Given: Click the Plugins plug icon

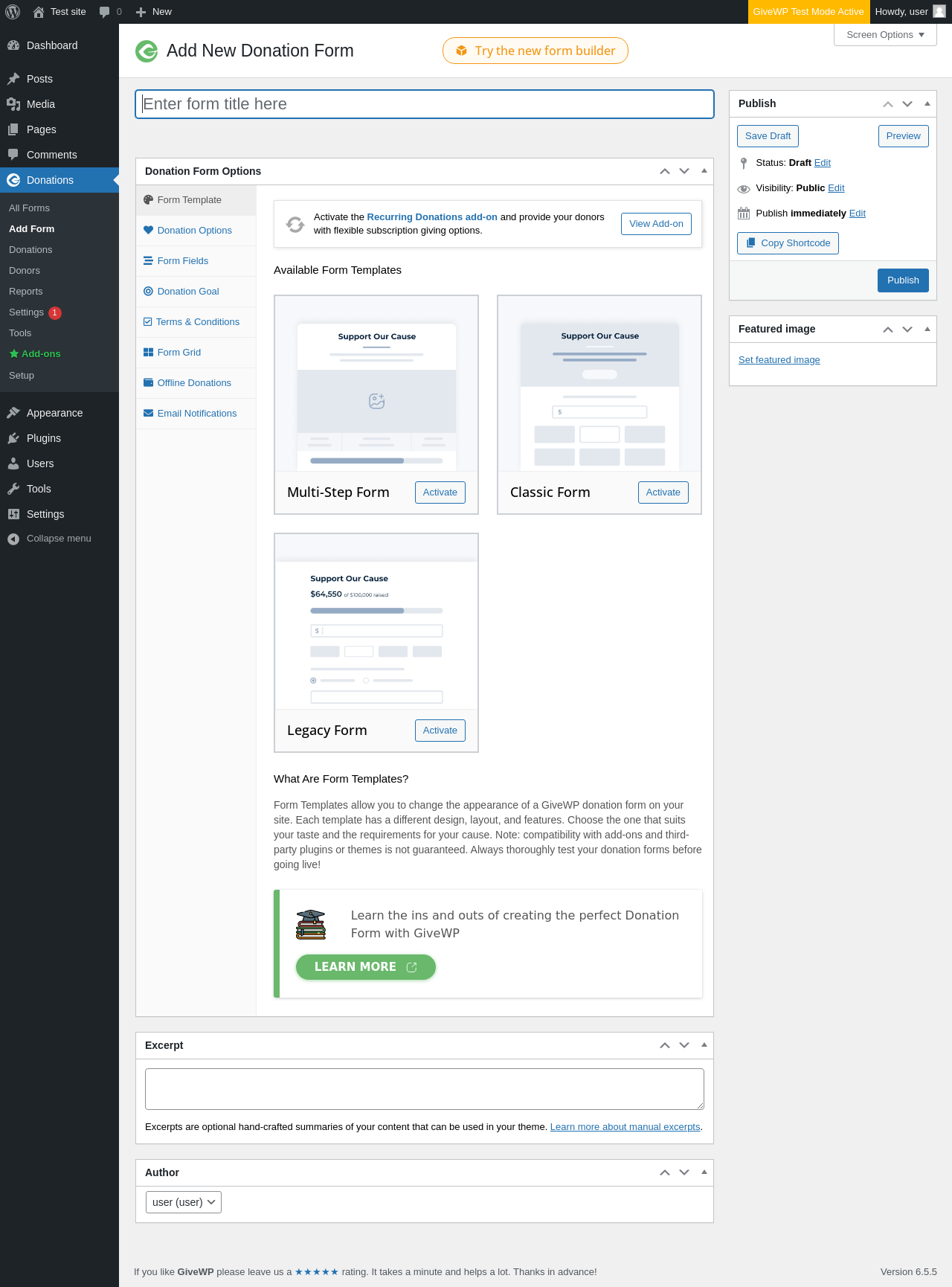Looking at the screenshot, I should tap(13, 438).
